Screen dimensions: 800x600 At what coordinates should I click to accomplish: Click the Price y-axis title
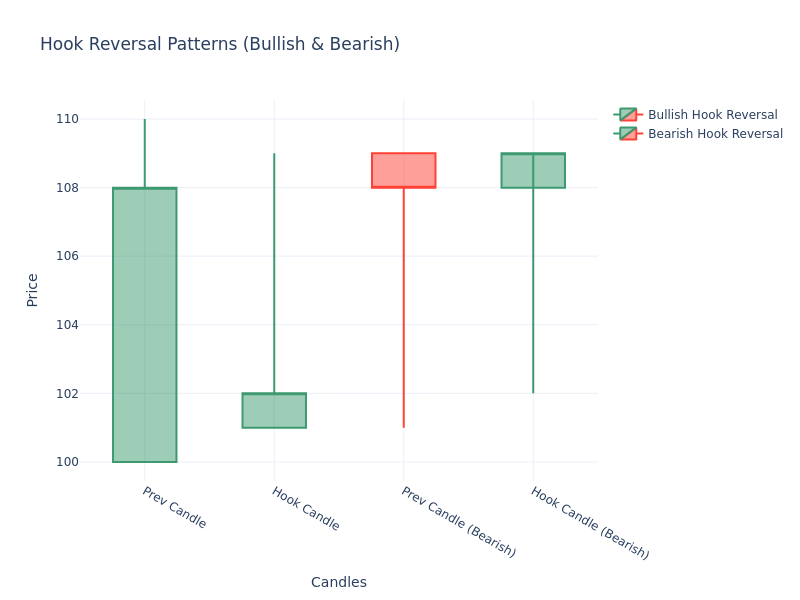pos(32,289)
